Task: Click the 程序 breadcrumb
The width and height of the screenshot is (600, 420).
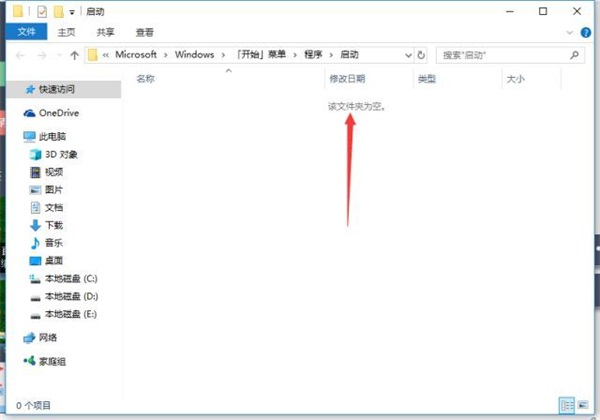Action: (313, 55)
